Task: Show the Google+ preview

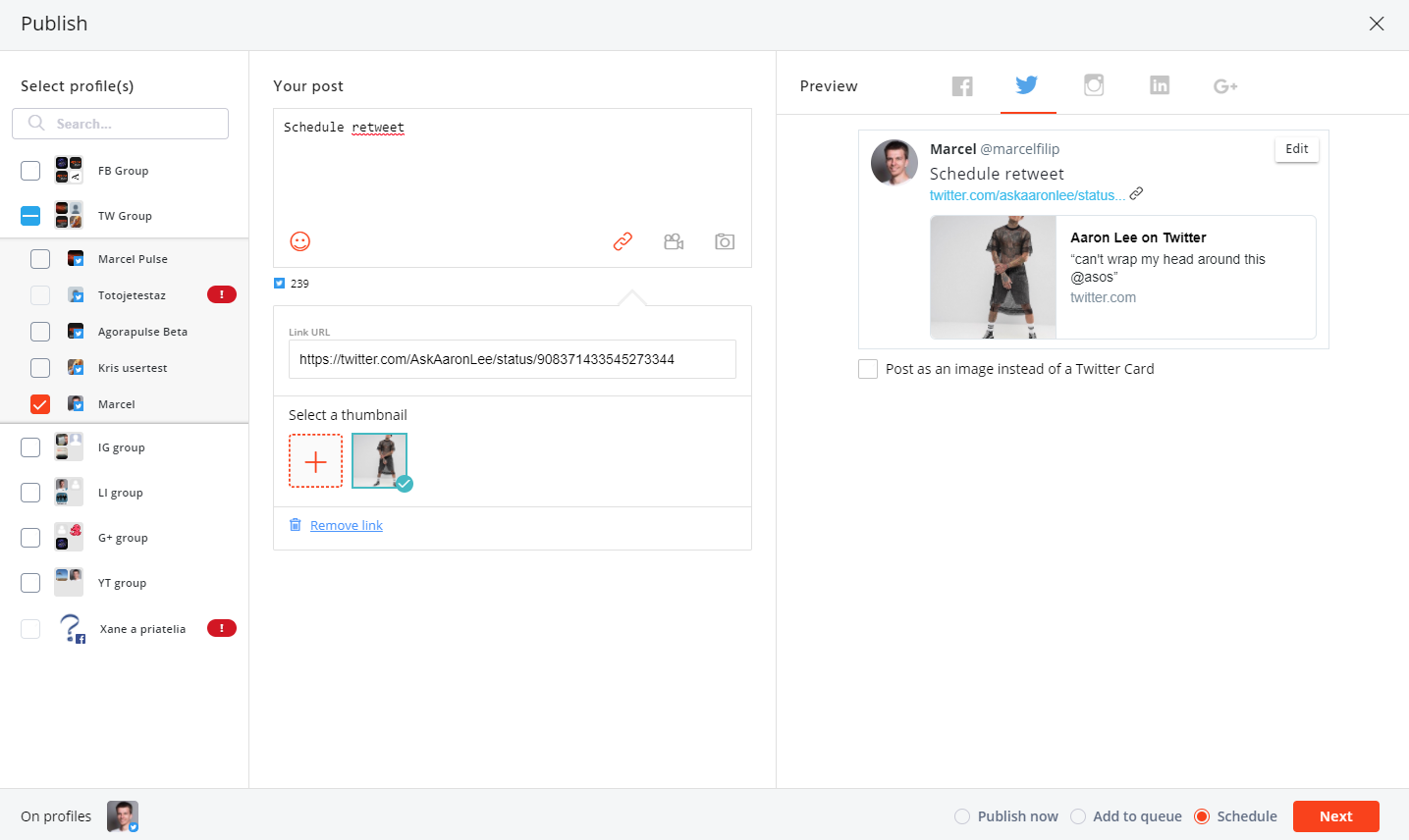Action: click(1225, 86)
